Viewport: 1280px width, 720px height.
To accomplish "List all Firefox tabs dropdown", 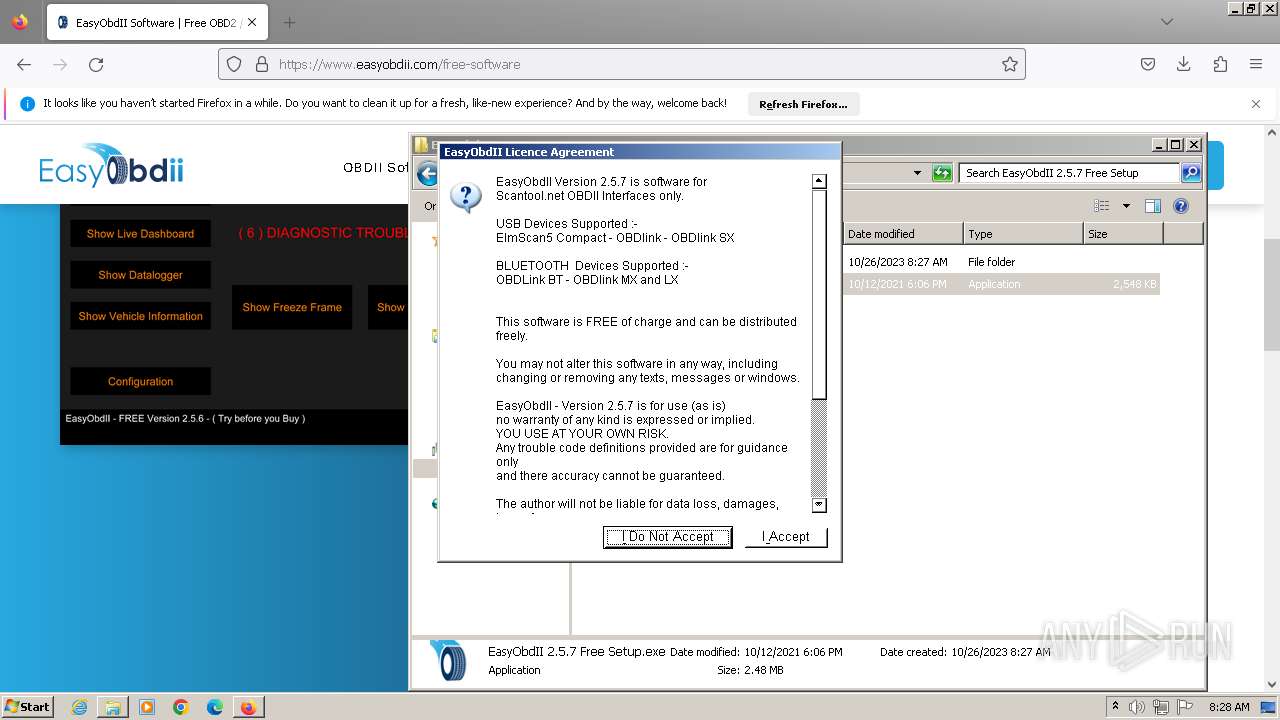I will pos(1166,22).
